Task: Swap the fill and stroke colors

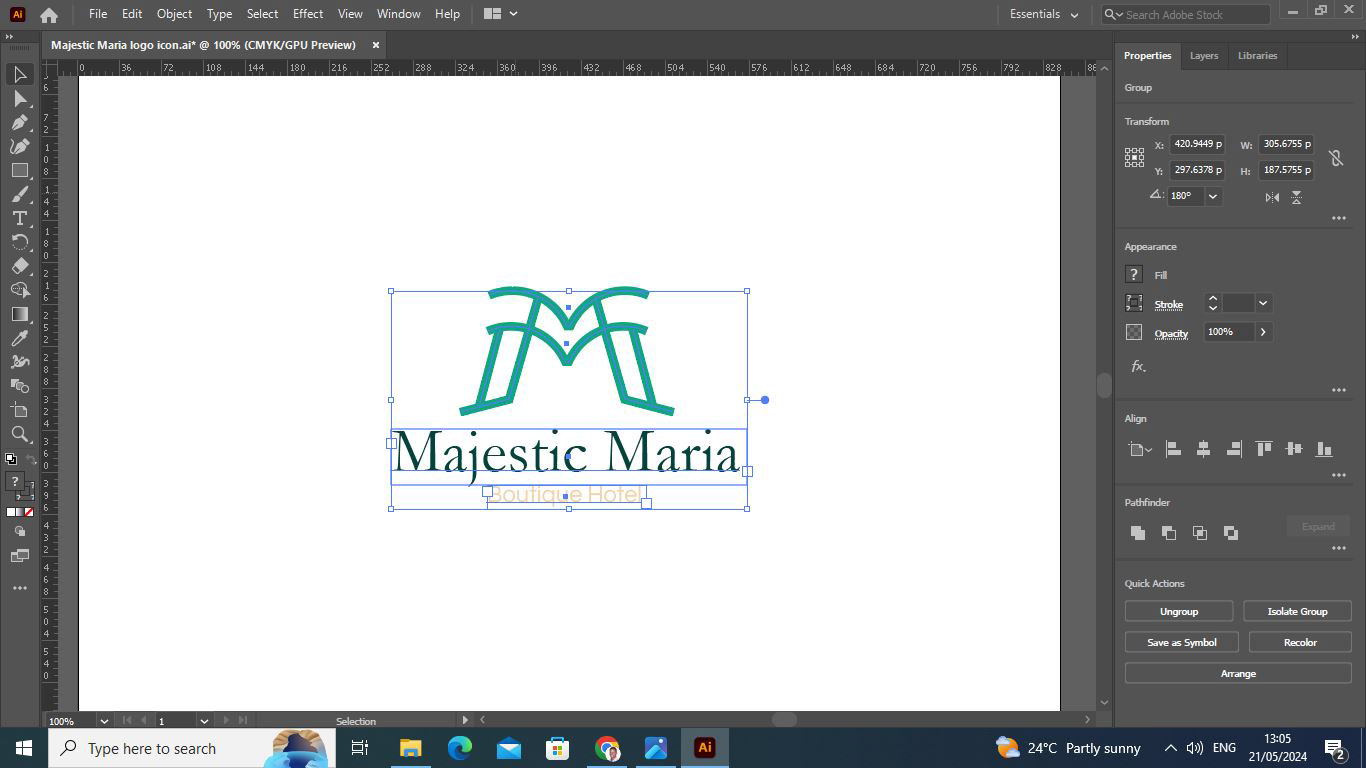Action: (30, 460)
